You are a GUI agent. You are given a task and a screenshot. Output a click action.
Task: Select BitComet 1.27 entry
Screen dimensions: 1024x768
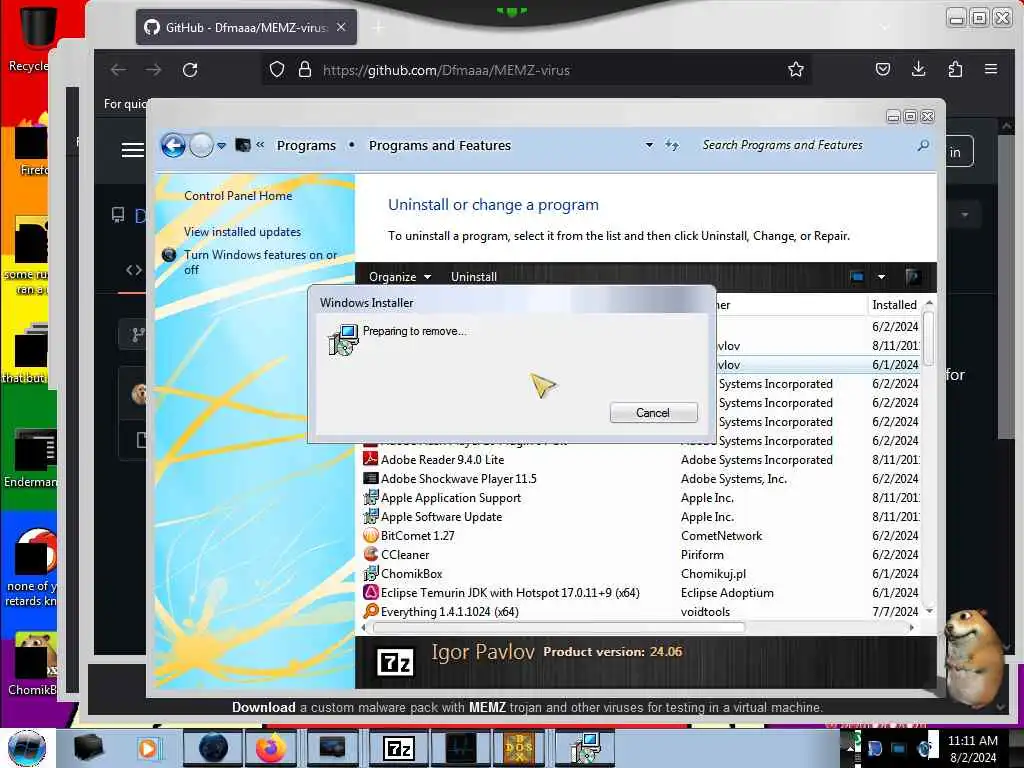417,536
